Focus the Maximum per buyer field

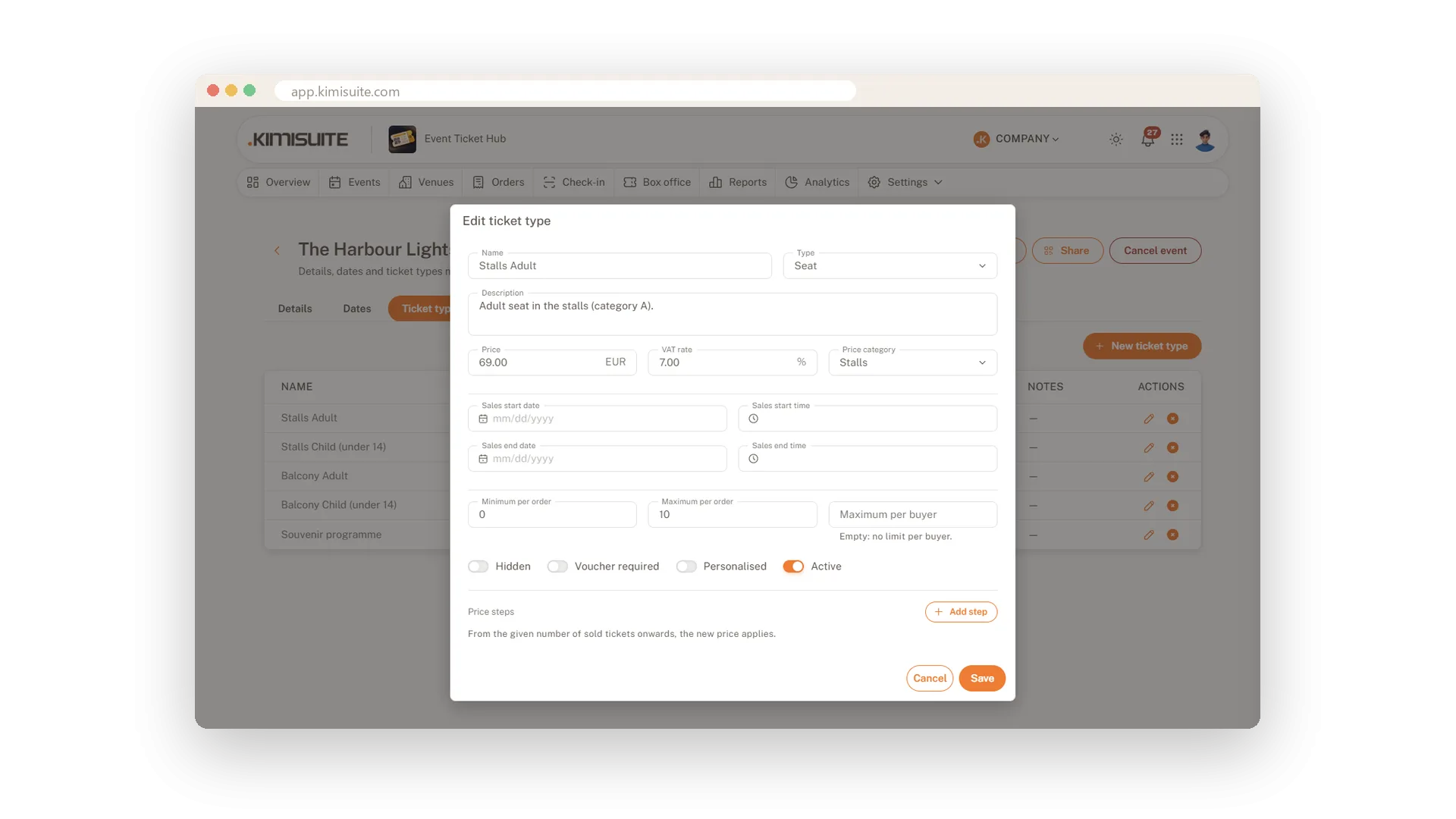912,515
